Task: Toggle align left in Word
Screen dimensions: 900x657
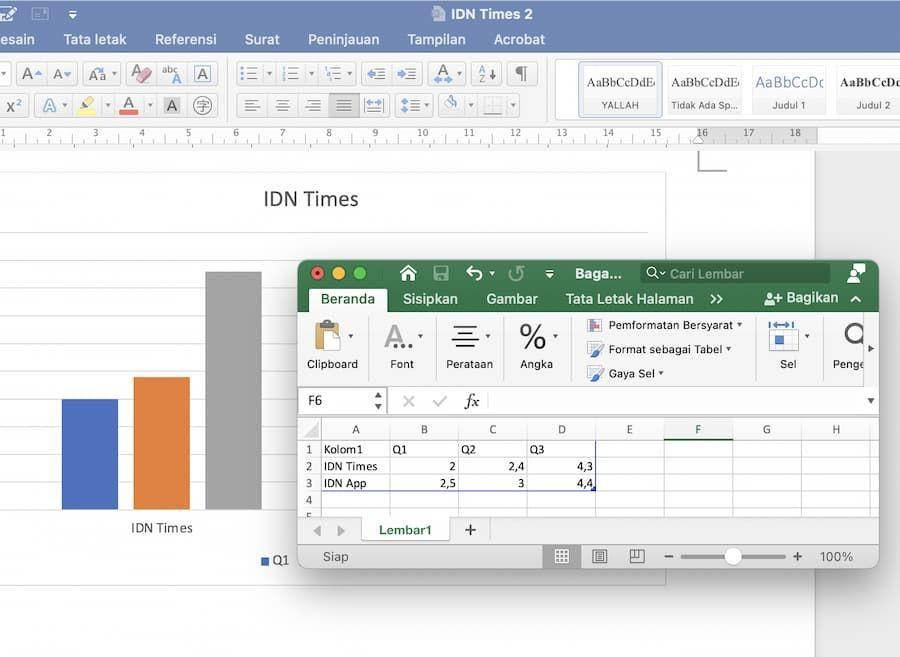Action: tap(251, 106)
